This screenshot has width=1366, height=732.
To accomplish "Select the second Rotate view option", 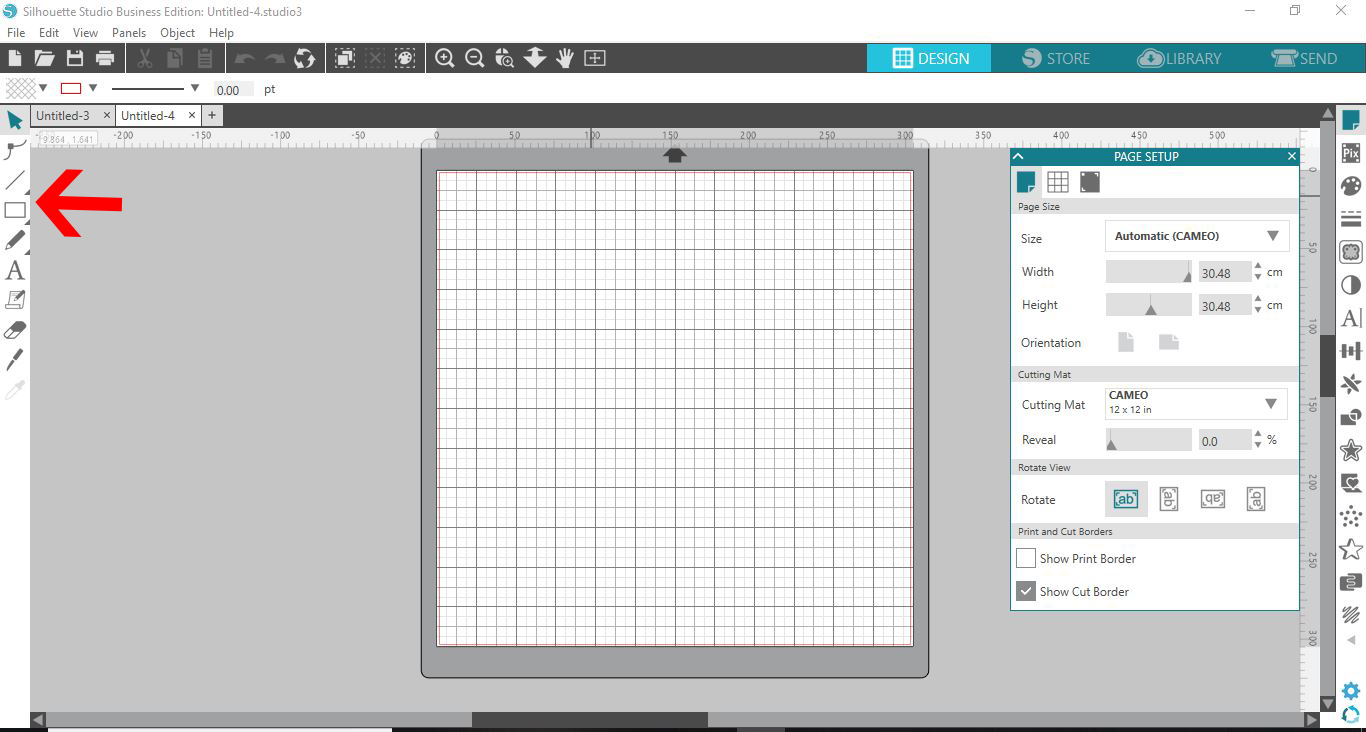I will coord(1169,499).
